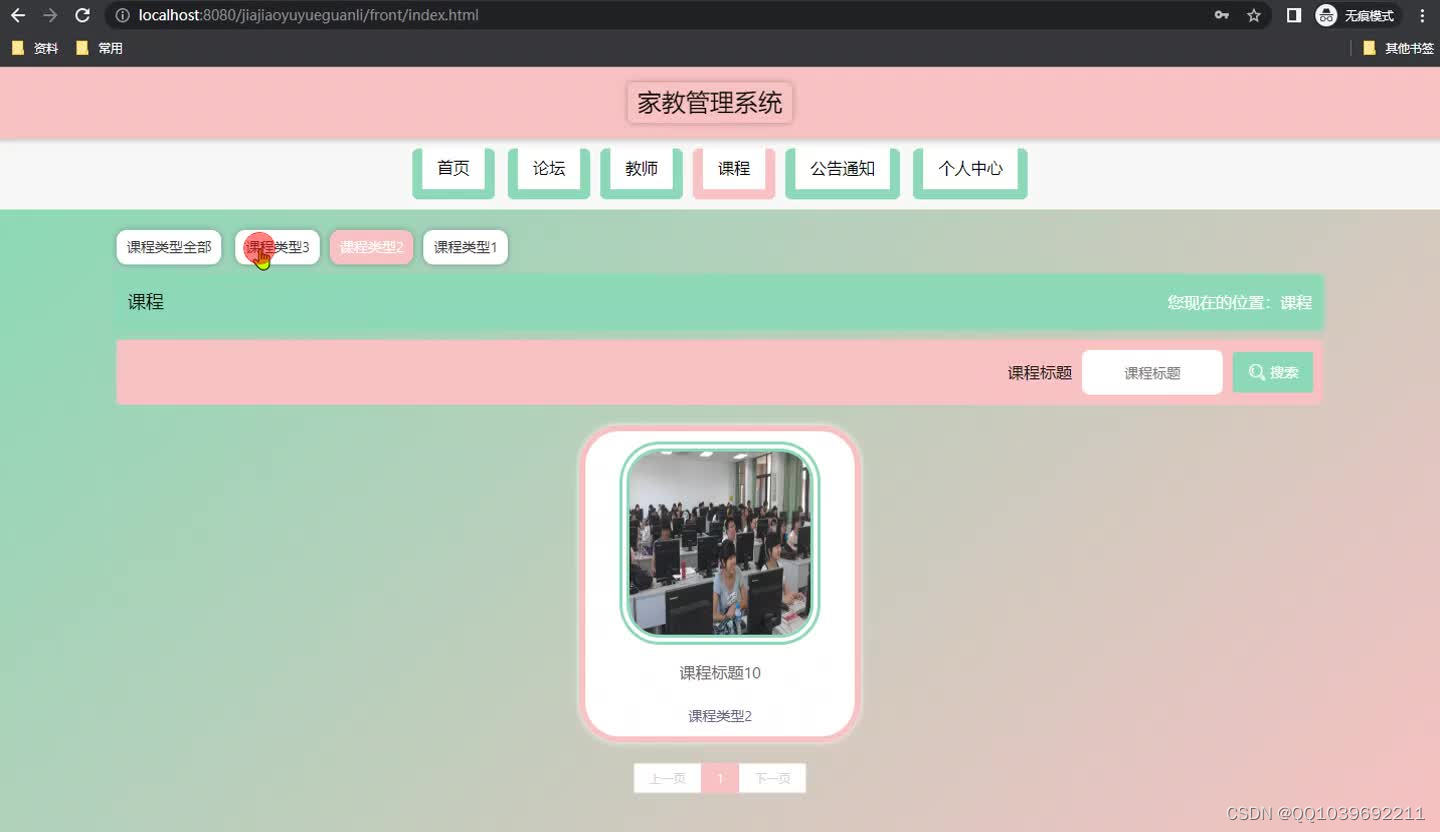Click the 无痕模式 incognito profile icon
Viewport: 1440px width, 832px height.
(1325, 15)
